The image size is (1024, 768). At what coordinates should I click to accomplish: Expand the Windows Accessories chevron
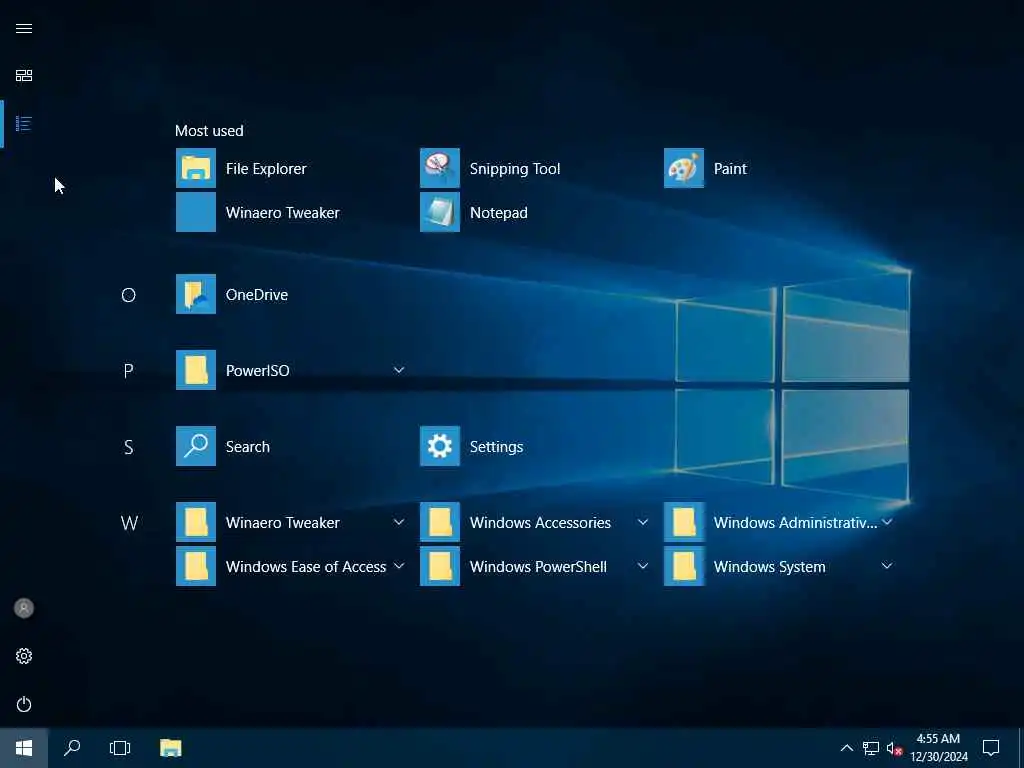click(643, 522)
